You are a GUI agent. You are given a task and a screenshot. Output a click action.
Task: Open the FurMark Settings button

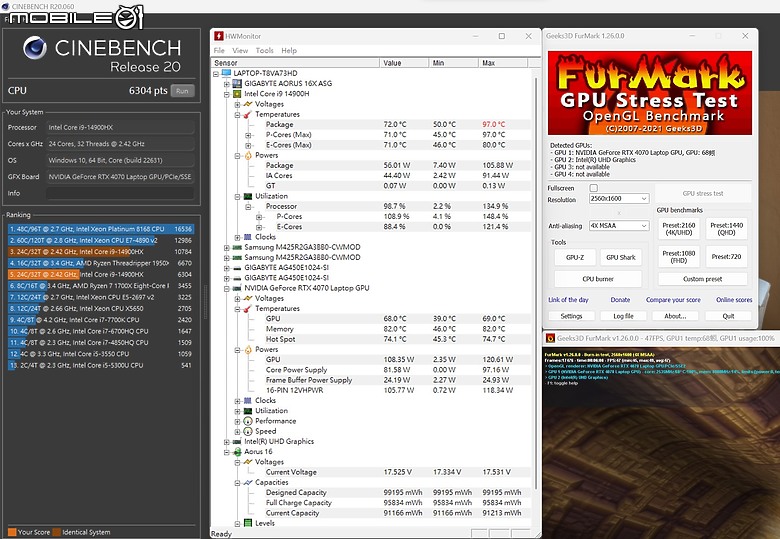(x=571, y=316)
